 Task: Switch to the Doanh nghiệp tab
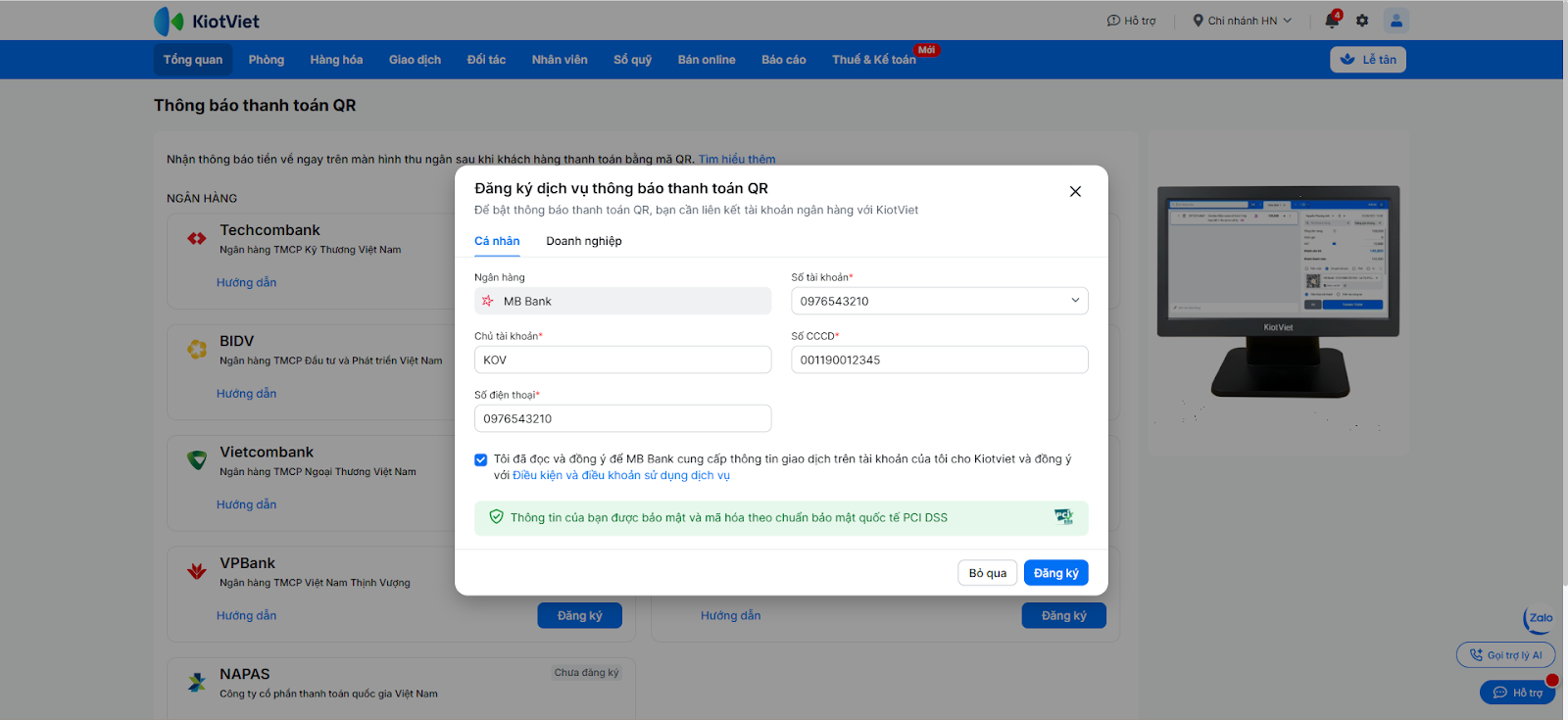(x=584, y=241)
